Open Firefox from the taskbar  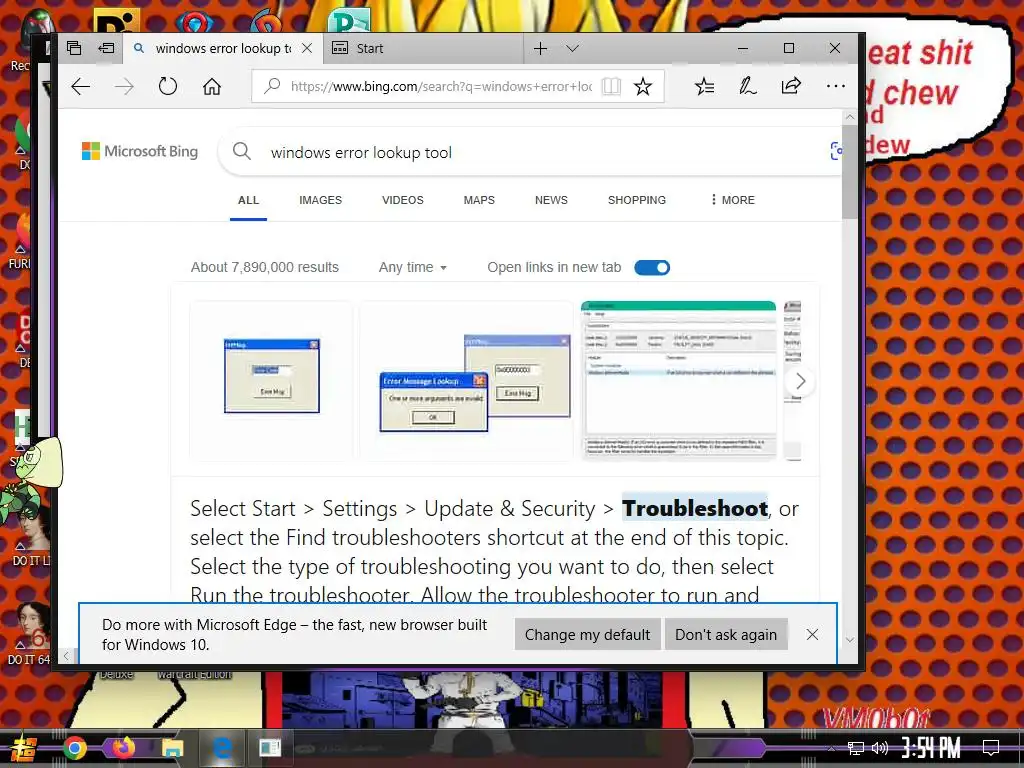click(123, 747)
